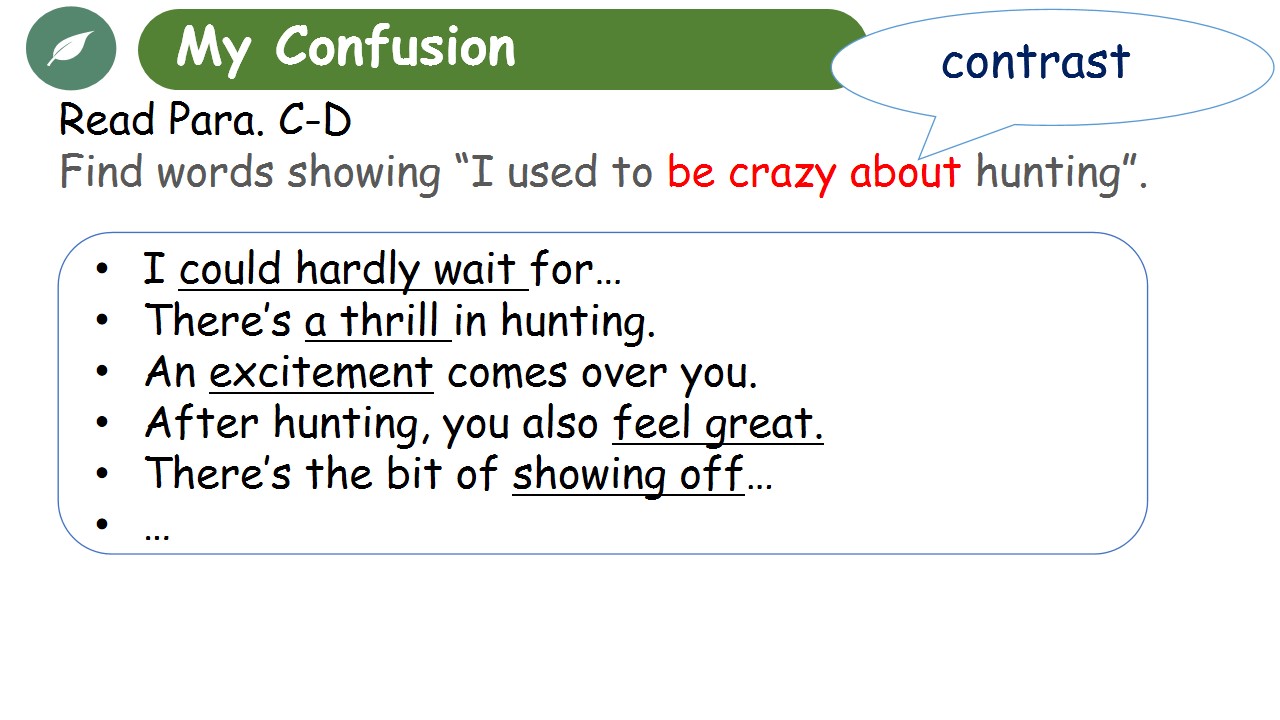Select the 'My Confusion' title banner
The width and height of the screenshot is (1280, 720).
click(x=501, y=49)
